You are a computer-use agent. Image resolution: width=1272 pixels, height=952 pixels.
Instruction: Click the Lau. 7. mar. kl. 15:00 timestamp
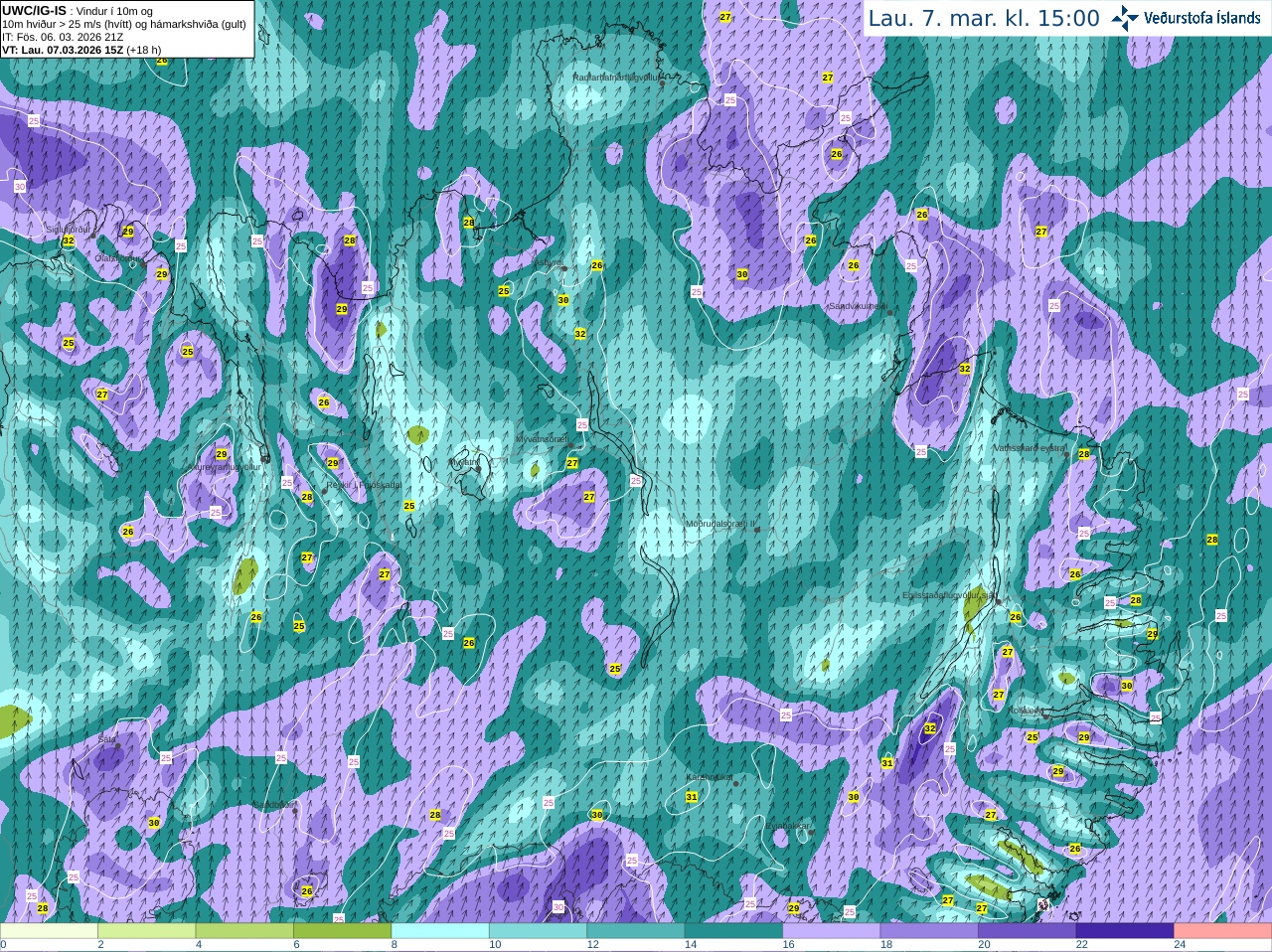point(984,18)
